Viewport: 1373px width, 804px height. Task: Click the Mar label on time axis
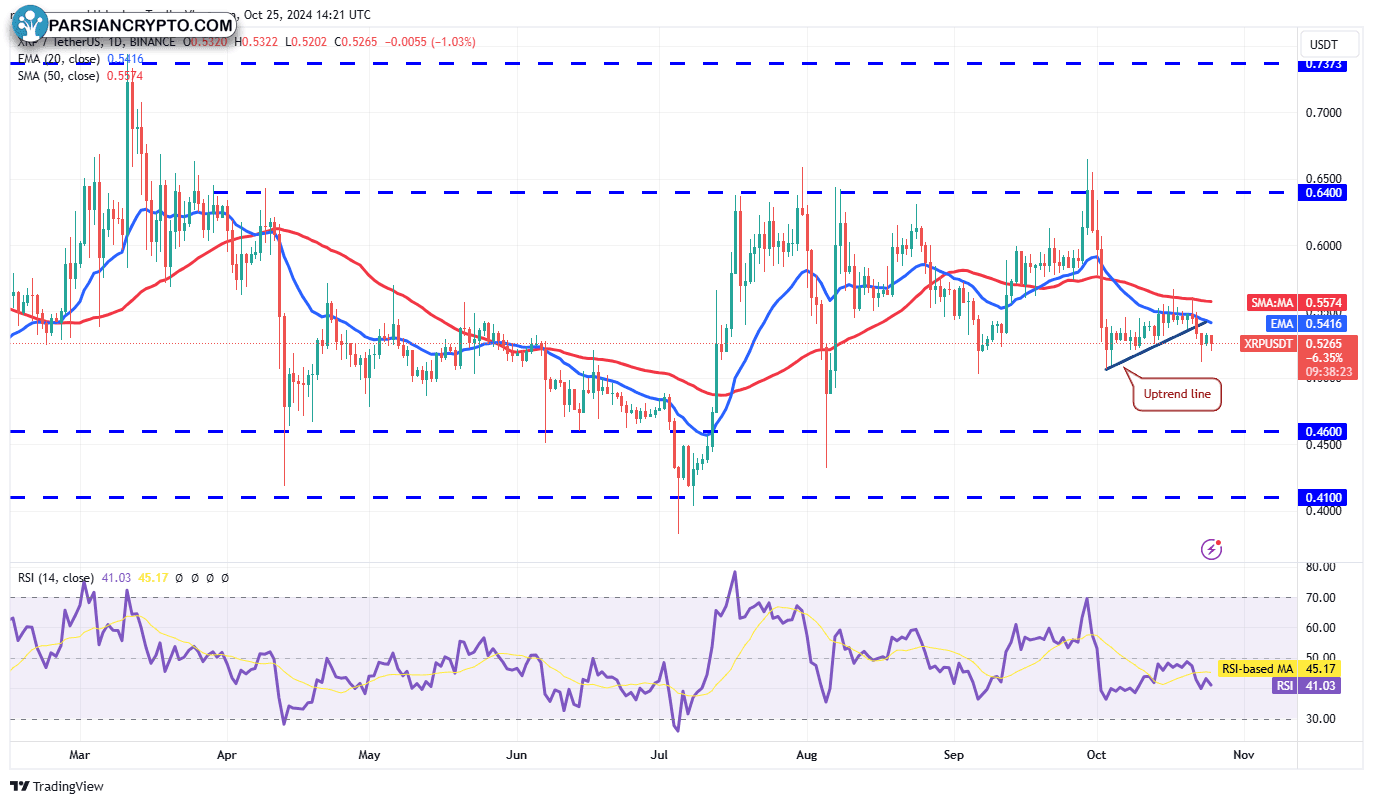pos(81,756)
